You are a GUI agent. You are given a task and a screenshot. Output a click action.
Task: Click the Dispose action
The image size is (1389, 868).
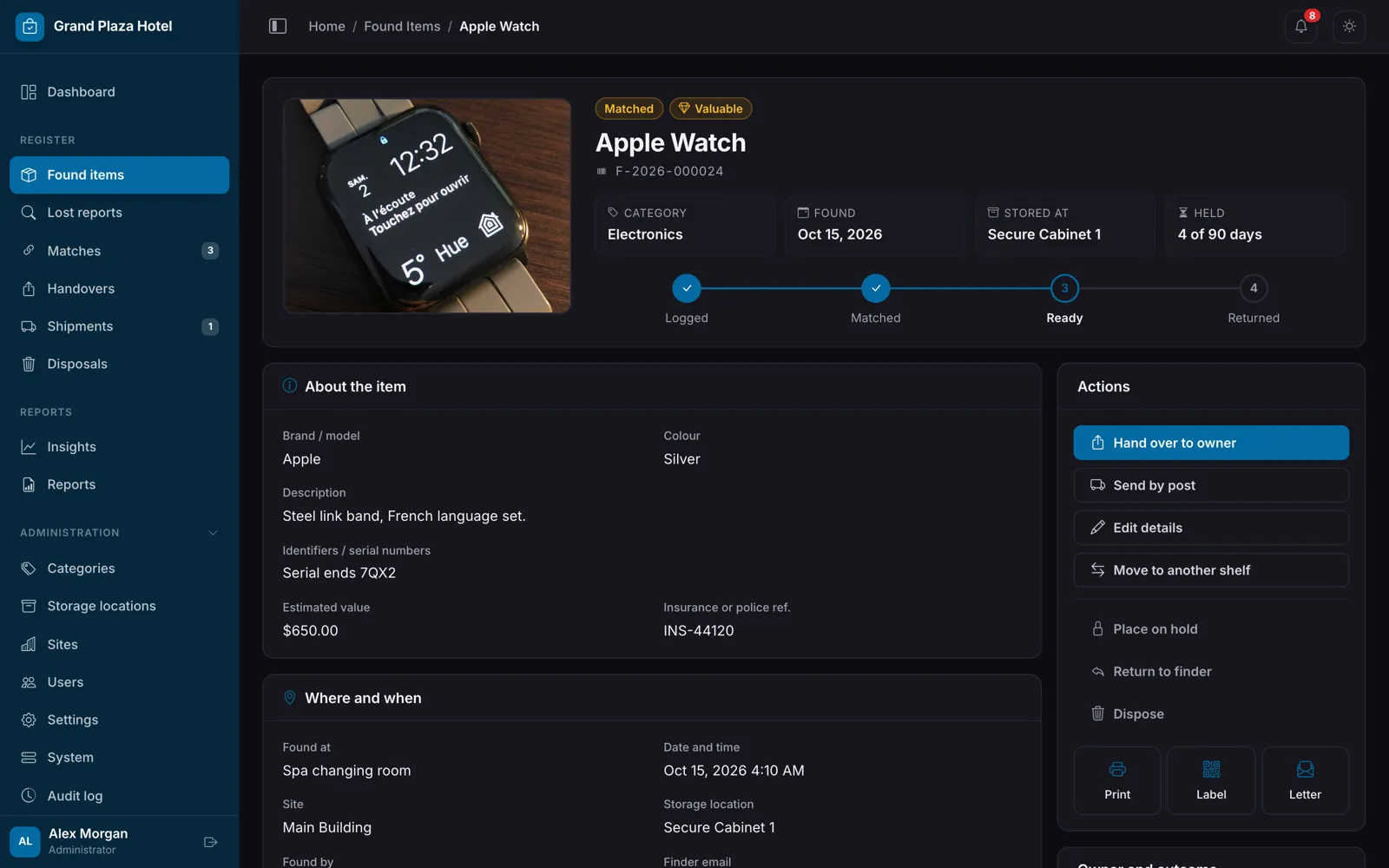(x=1211, y=714)
